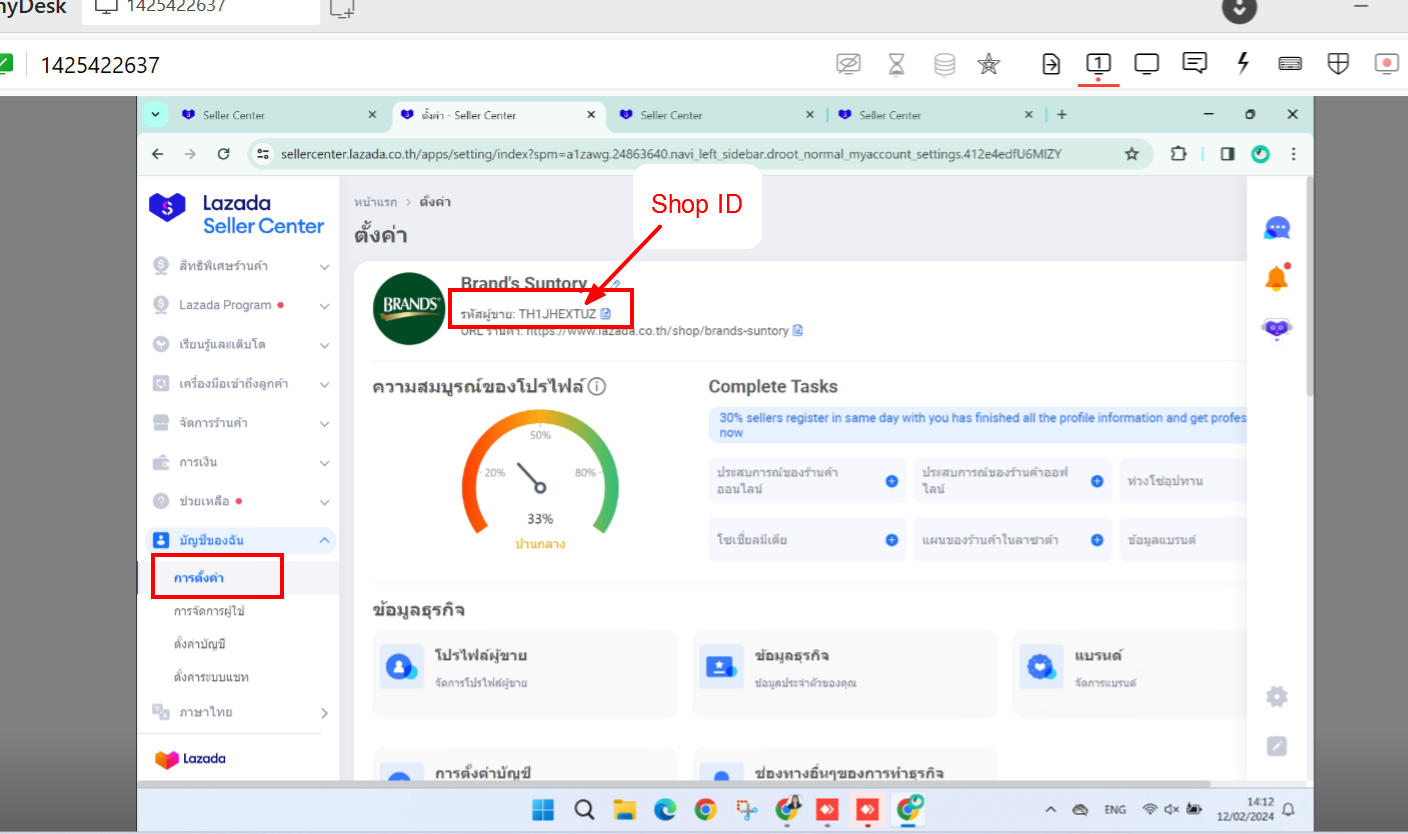Copy the shop URL with its icon
The height and width of the screenshot is (834, 1408).
pos(797,330)
